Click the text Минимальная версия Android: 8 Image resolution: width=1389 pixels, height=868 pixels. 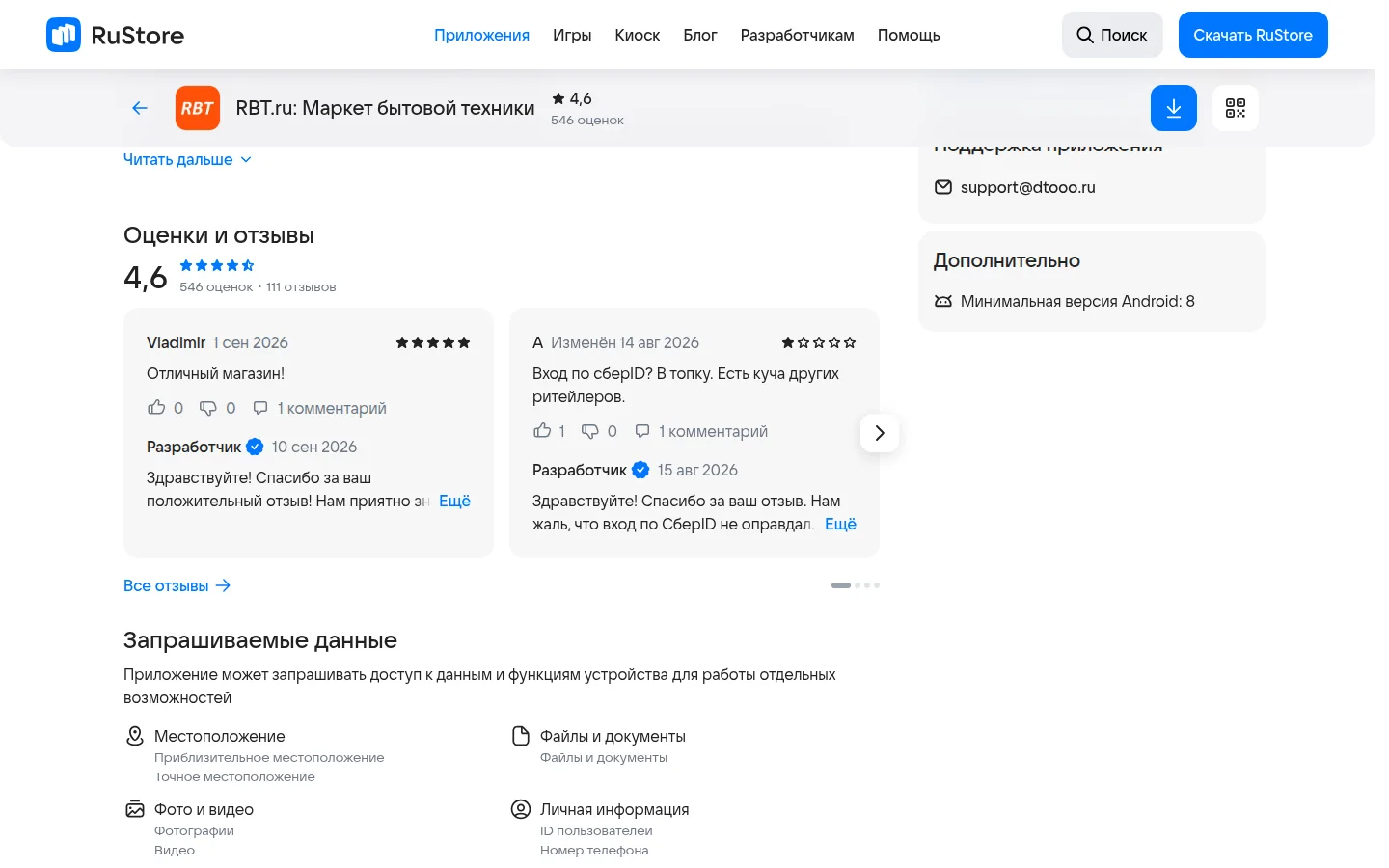pos(1077,301)
